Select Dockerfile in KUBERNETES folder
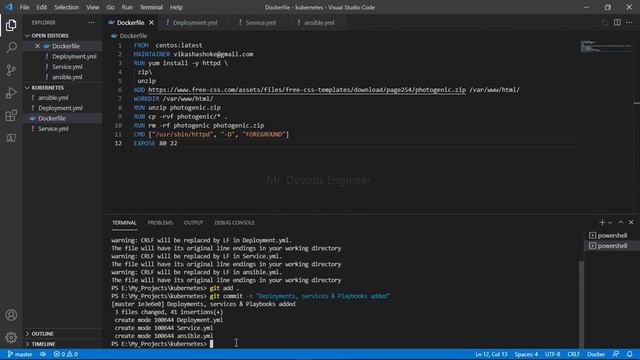The width and height of the screenshot is (640, 360). pos(62,118)
